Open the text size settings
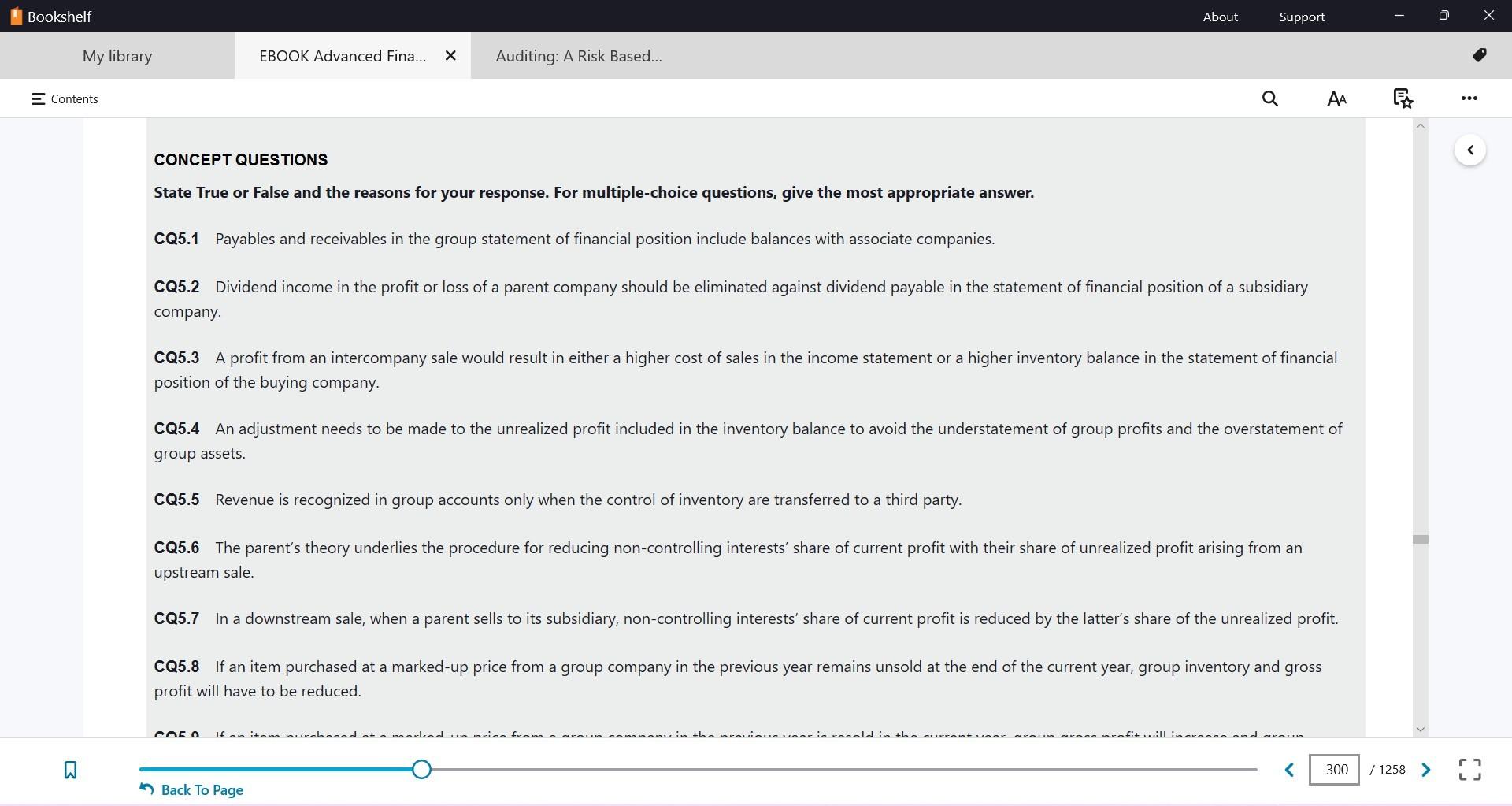 pos(1336,98)
